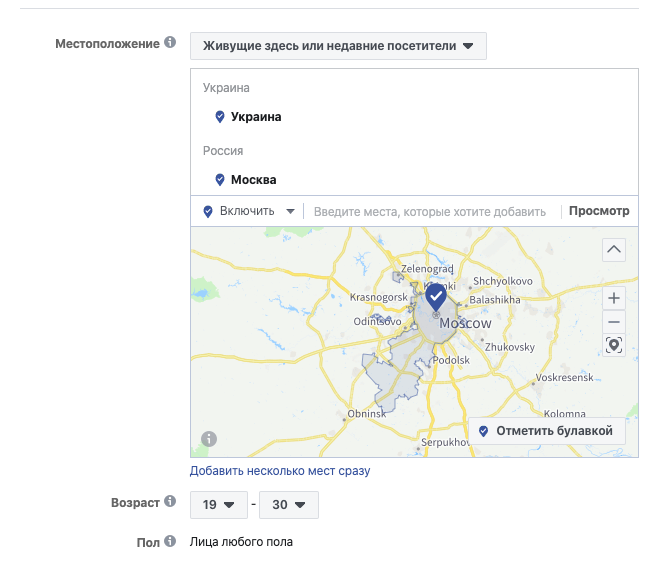Viewport: 659px width, 568px height.
Task: Click the info icon next to Возраст
Action: [170, 502]
